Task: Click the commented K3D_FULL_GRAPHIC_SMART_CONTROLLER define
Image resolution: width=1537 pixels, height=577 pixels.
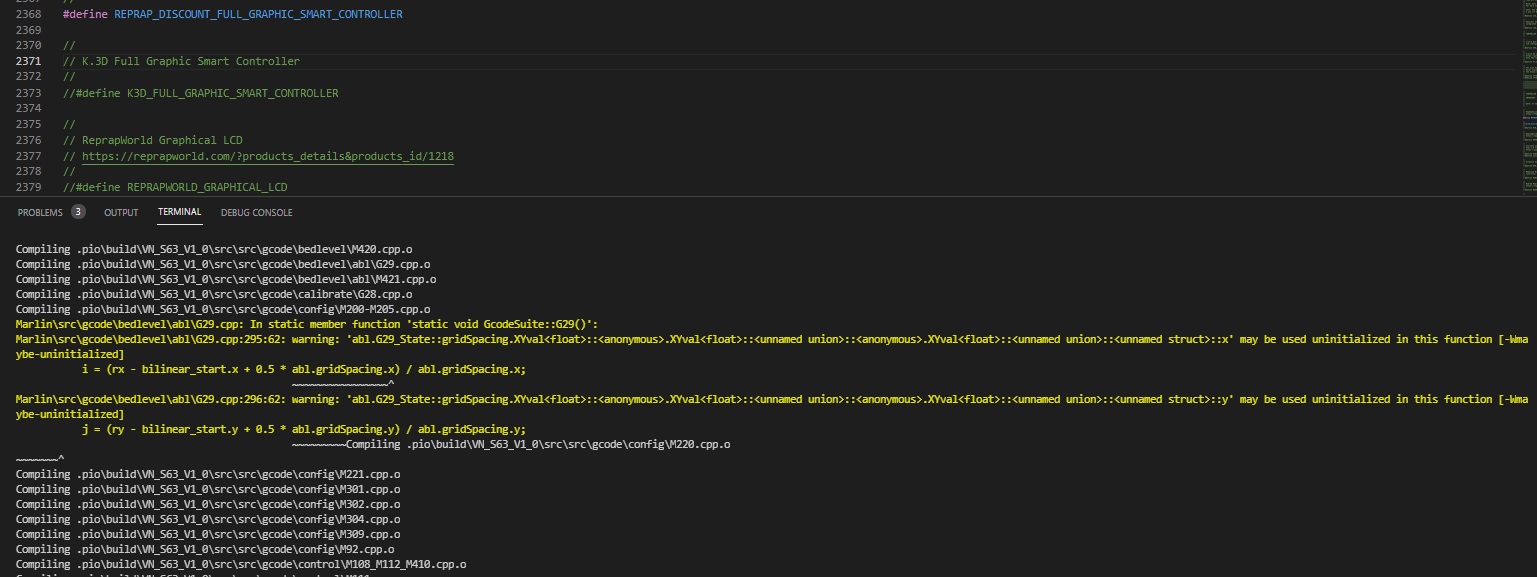Action: coord(200,93)
